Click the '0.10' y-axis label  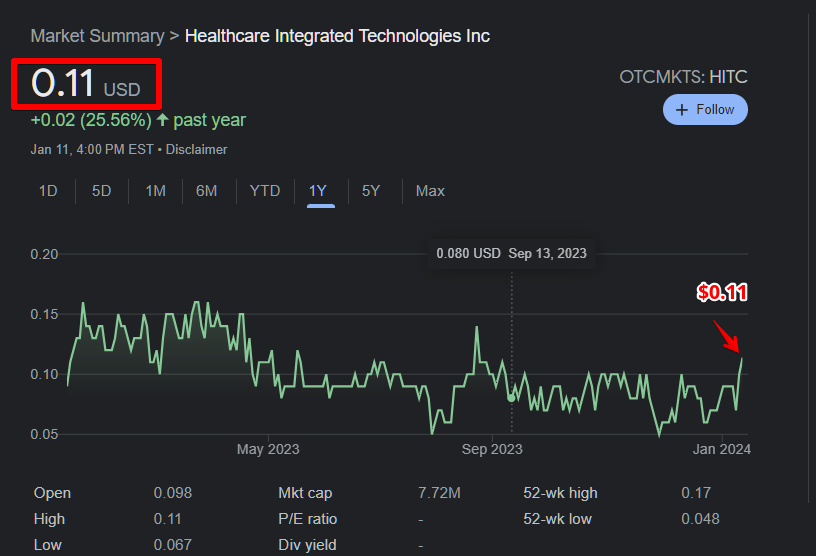[44, 374]
